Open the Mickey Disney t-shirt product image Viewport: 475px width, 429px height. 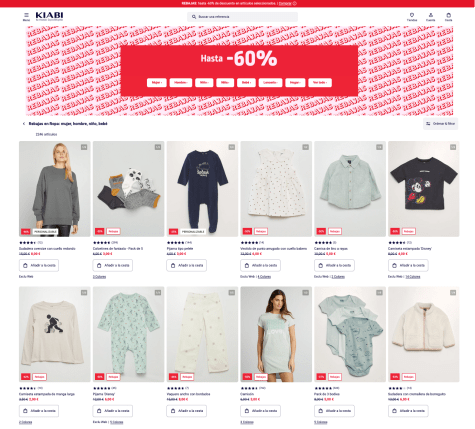point(424,189)
